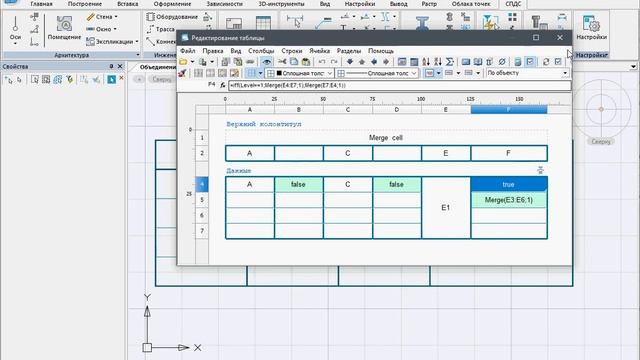Click the refresh arrows icon
This screenshot has height=360, width=640.
point(546,62)
